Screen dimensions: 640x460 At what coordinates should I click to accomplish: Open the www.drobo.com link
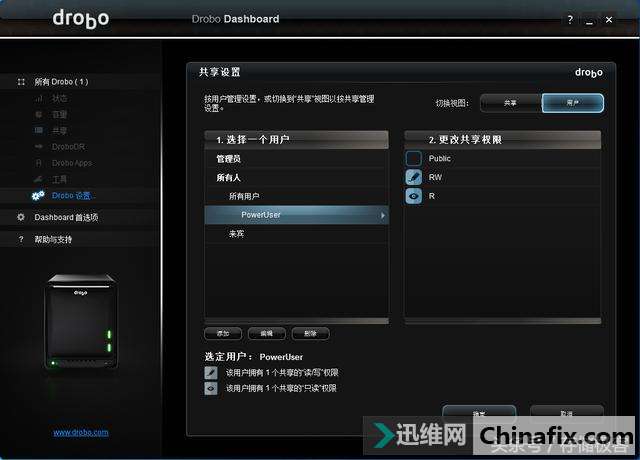pyautogui.click(x=81, y=432)
